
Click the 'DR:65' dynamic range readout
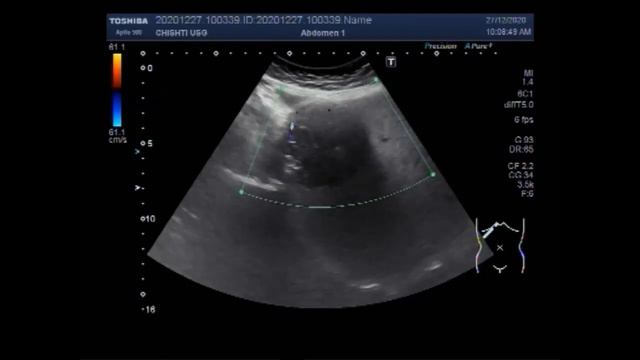tap(521, 149)
